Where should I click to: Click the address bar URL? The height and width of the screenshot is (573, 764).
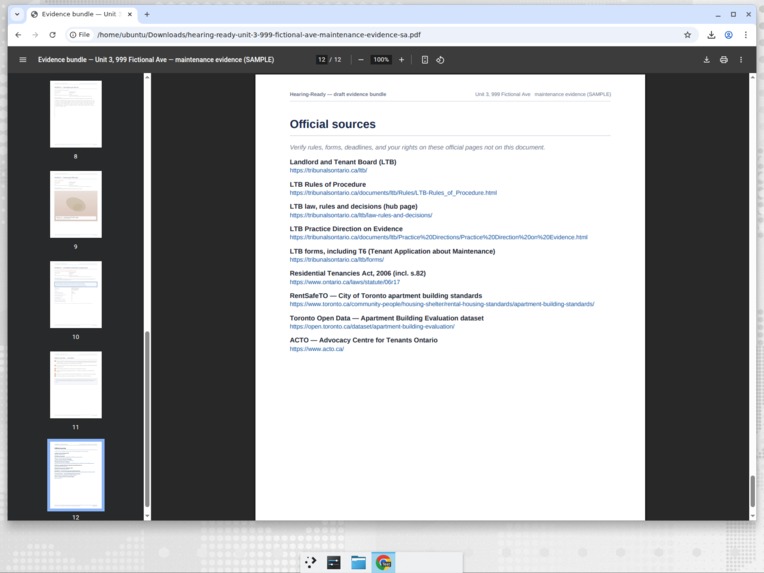[x=259, y=35]
